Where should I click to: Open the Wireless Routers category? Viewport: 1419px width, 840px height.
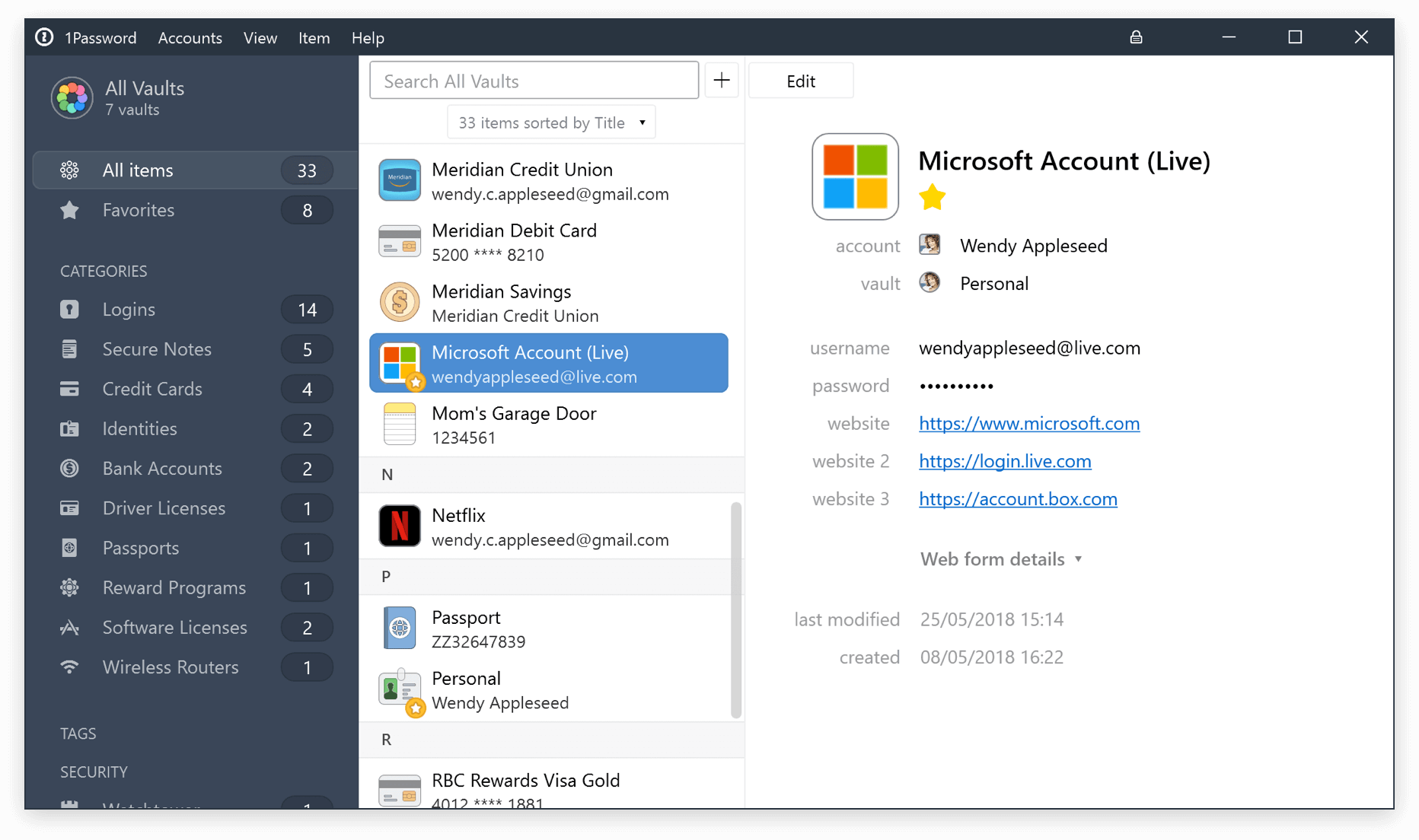coord(171,667)
